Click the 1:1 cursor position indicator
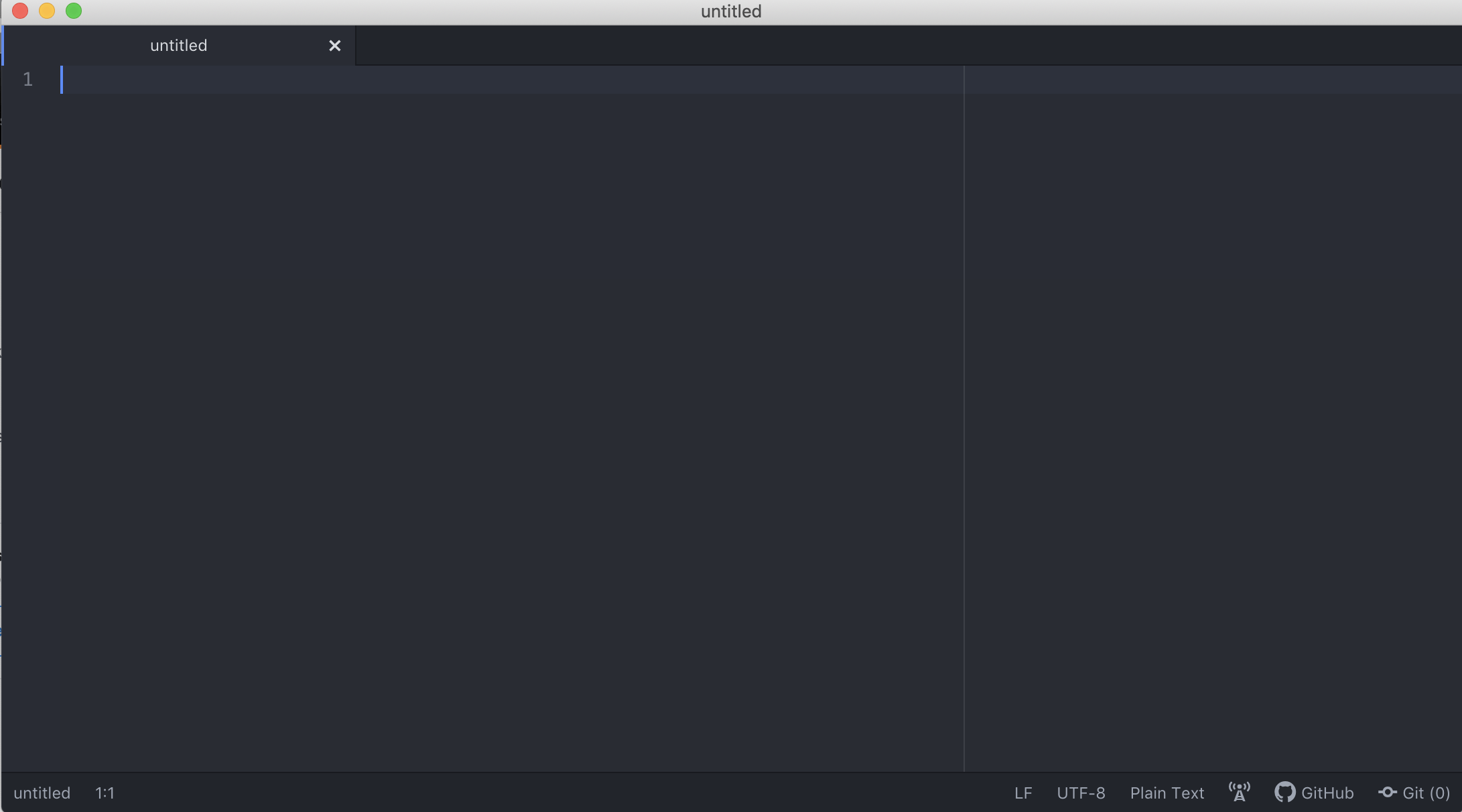The image size is (1462, 812). (105, 793)
